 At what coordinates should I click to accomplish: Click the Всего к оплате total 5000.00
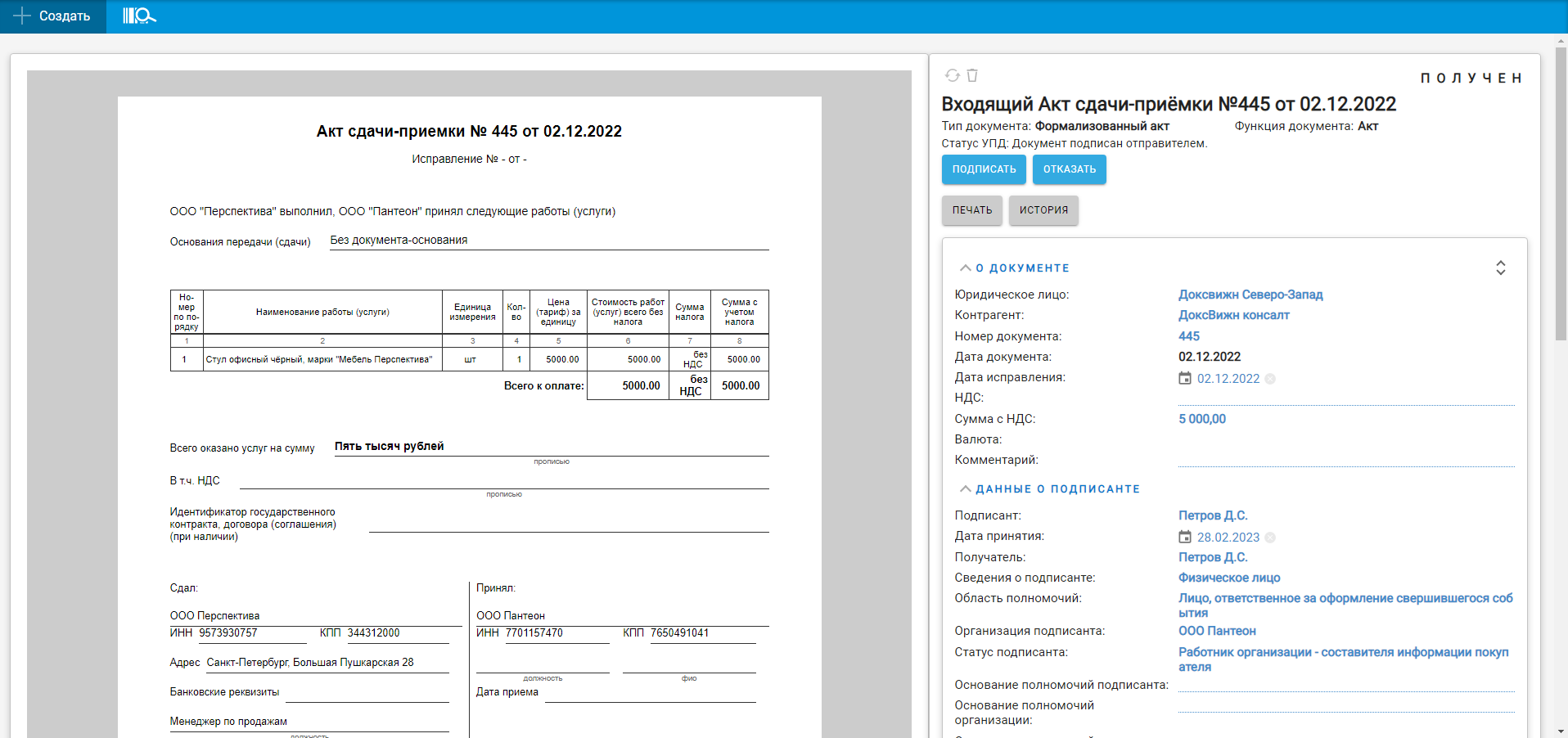click(x=641, y=386)
